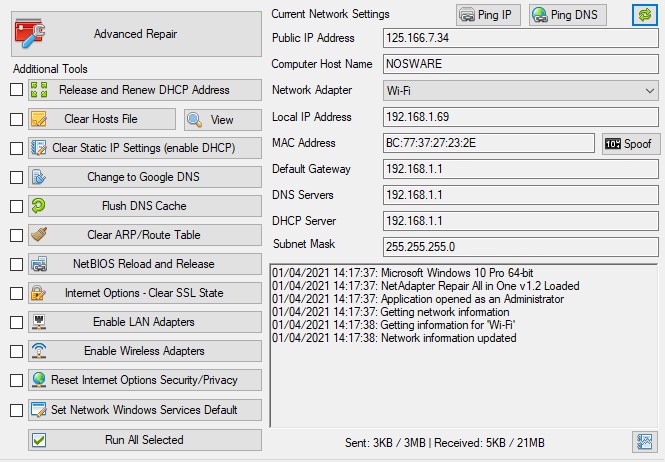
Task: Click the Default Gateway field
Action: pos(521,169)
